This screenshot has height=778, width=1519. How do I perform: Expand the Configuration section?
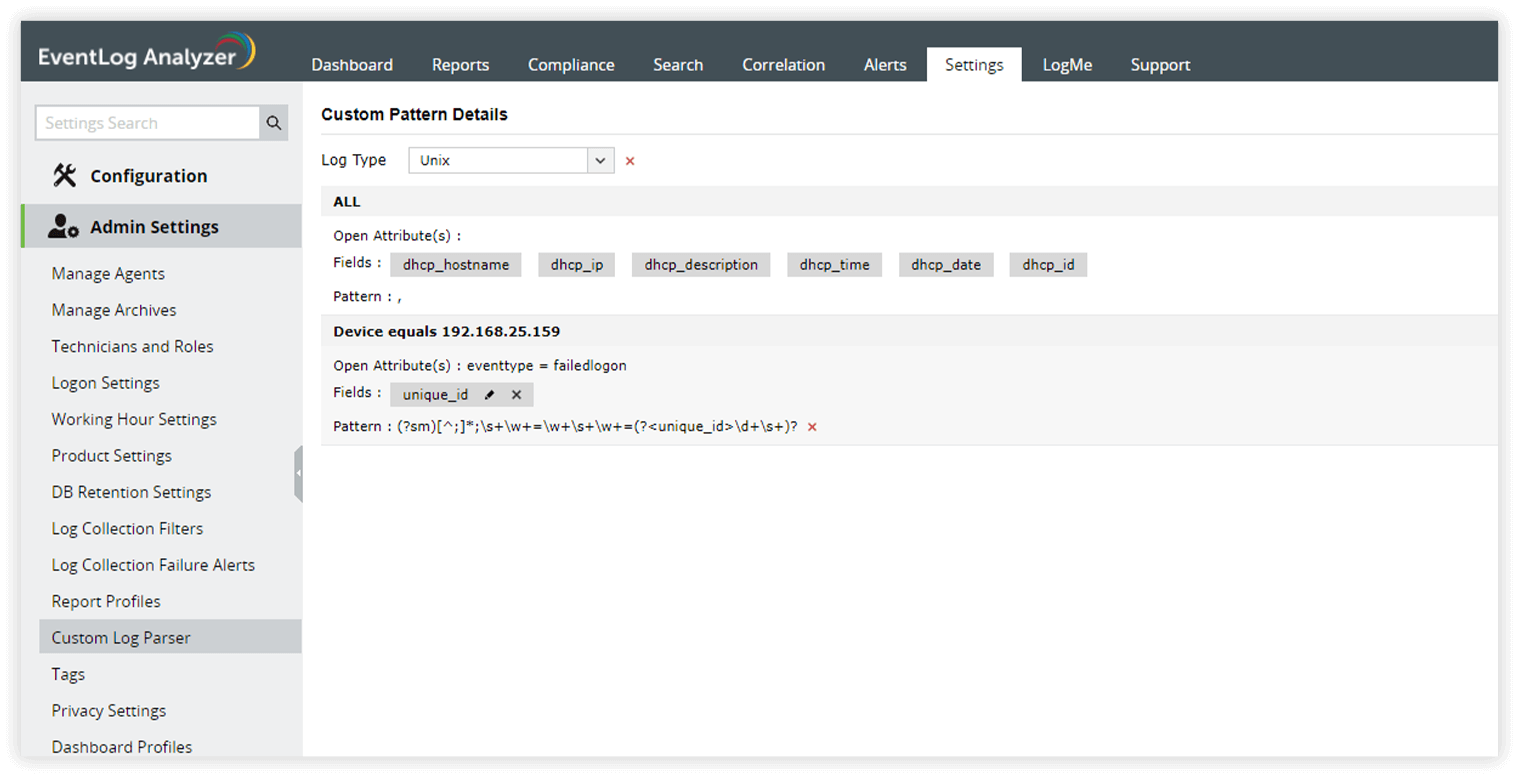pyautogui.click(x=149, y=176)
